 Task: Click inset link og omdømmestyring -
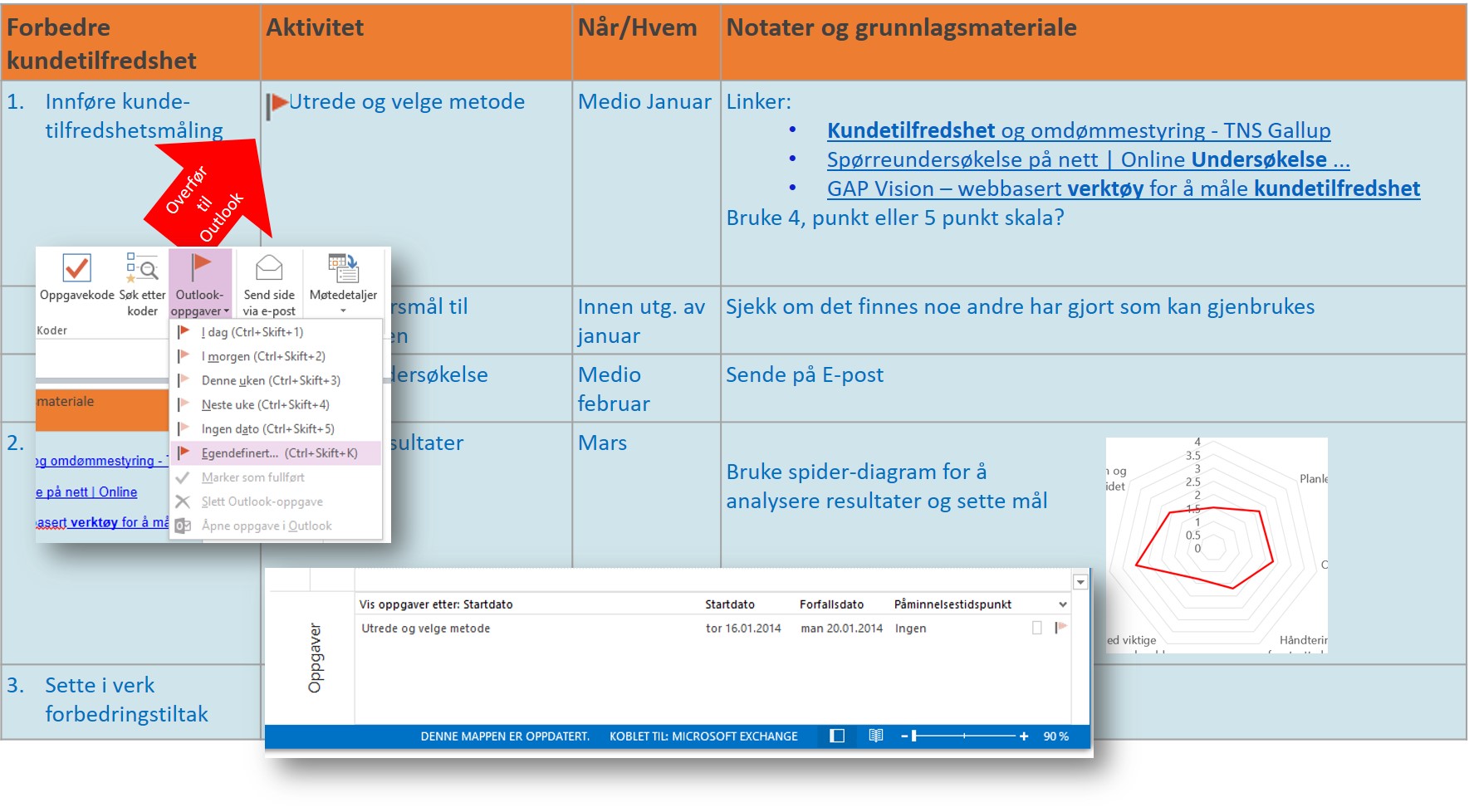(x=101, y=461)
